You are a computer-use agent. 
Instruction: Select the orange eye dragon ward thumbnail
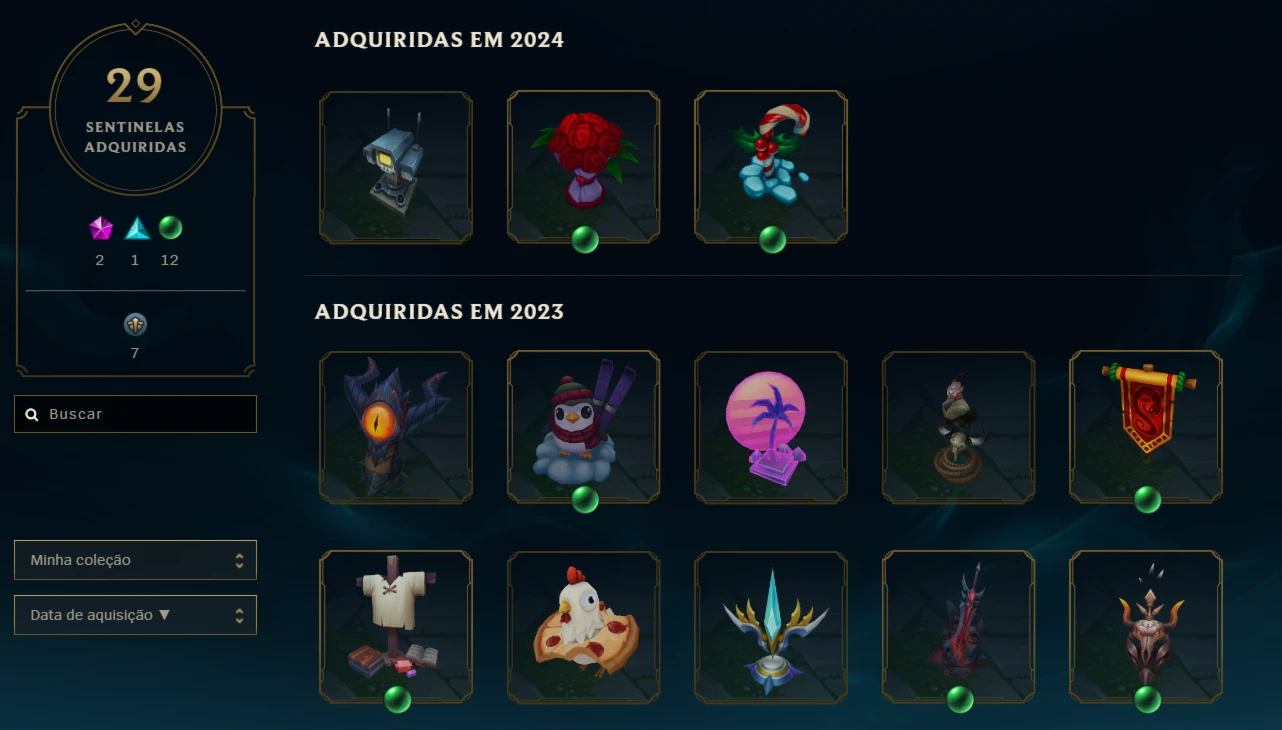[396, 427]
